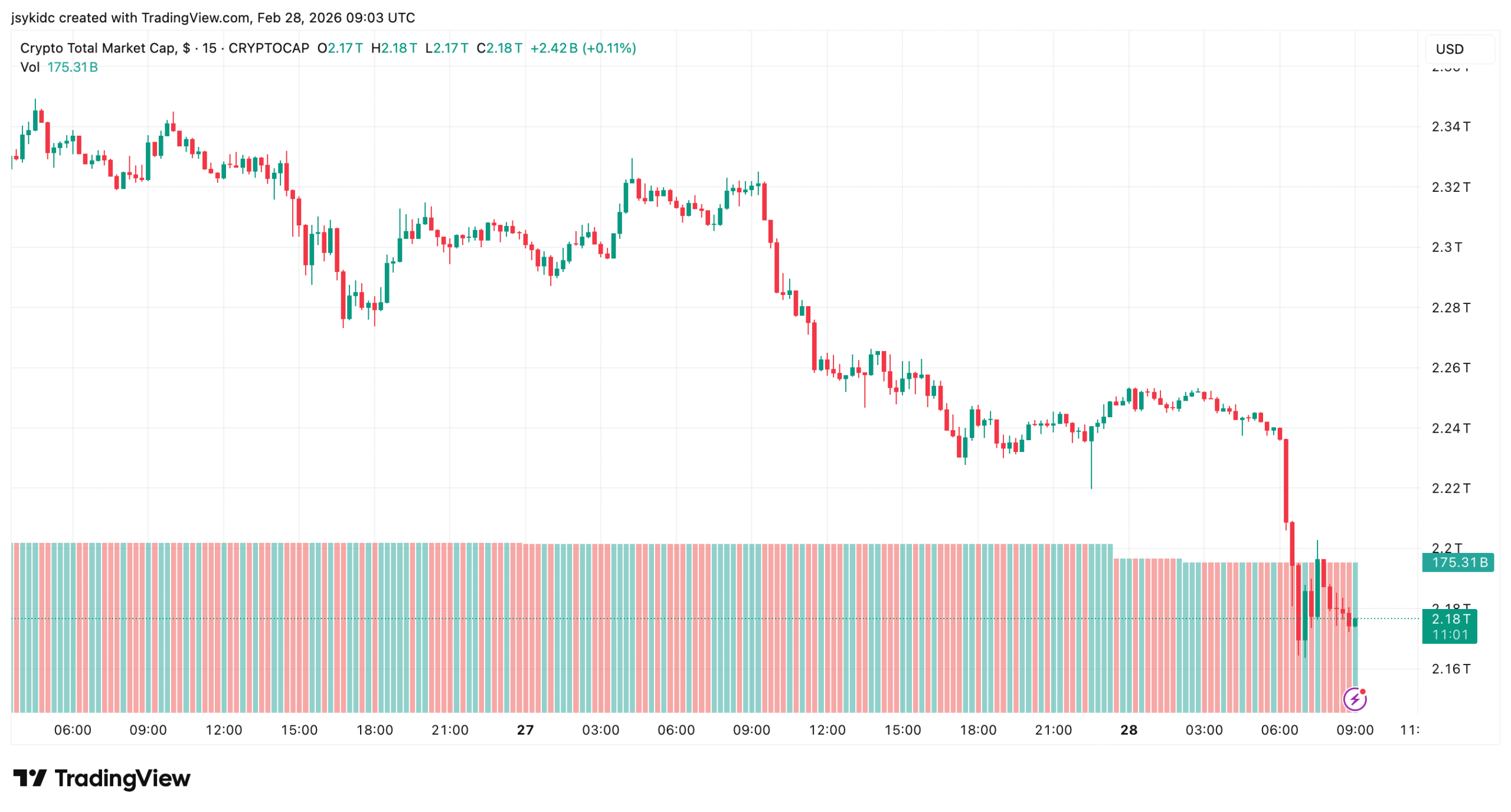Click the 2.26 T price axis label
This screenshot has height=812, width=1511.
1450,368
